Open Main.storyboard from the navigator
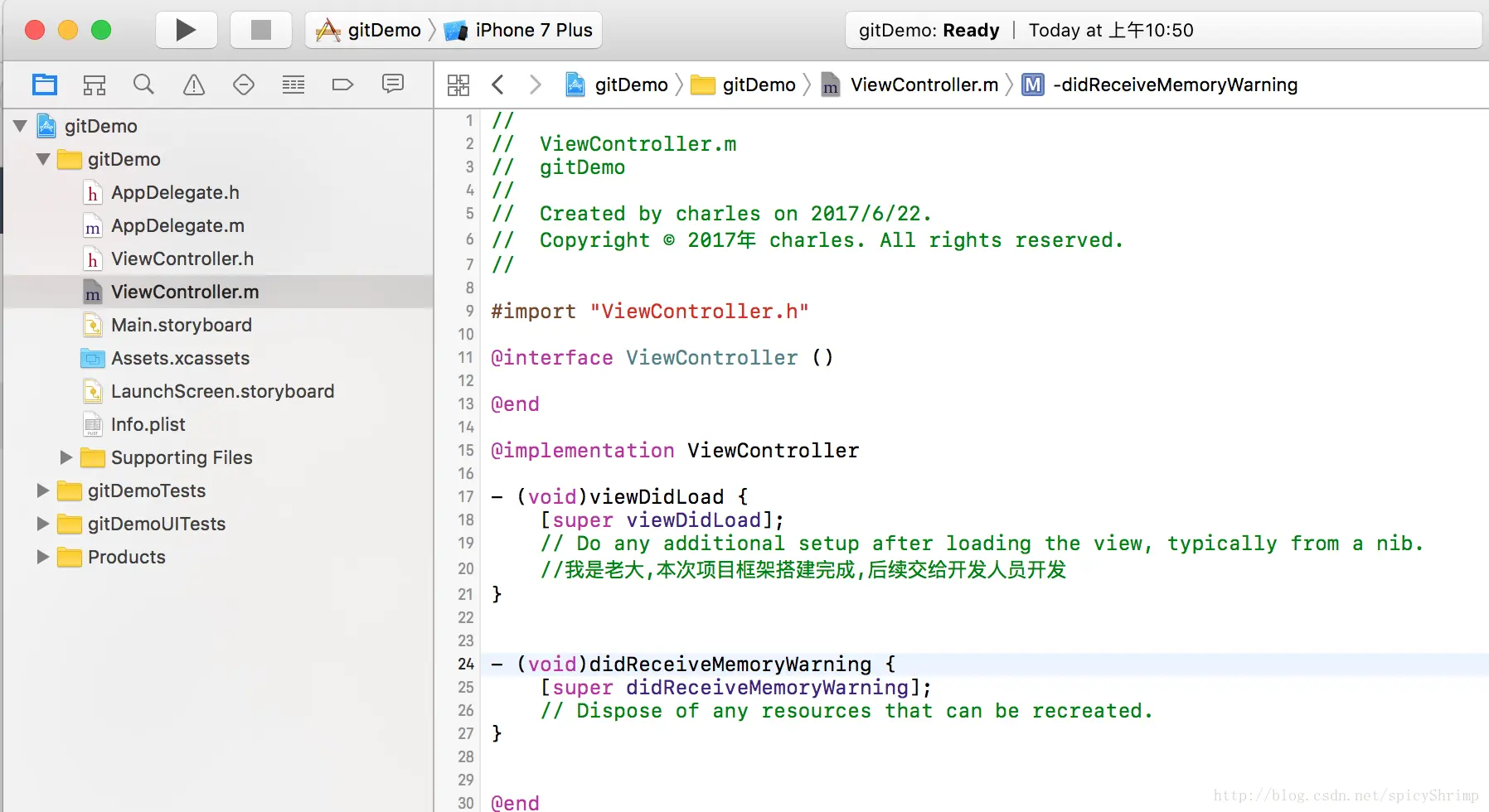The image size is (1489, 812). click(182, 325)
